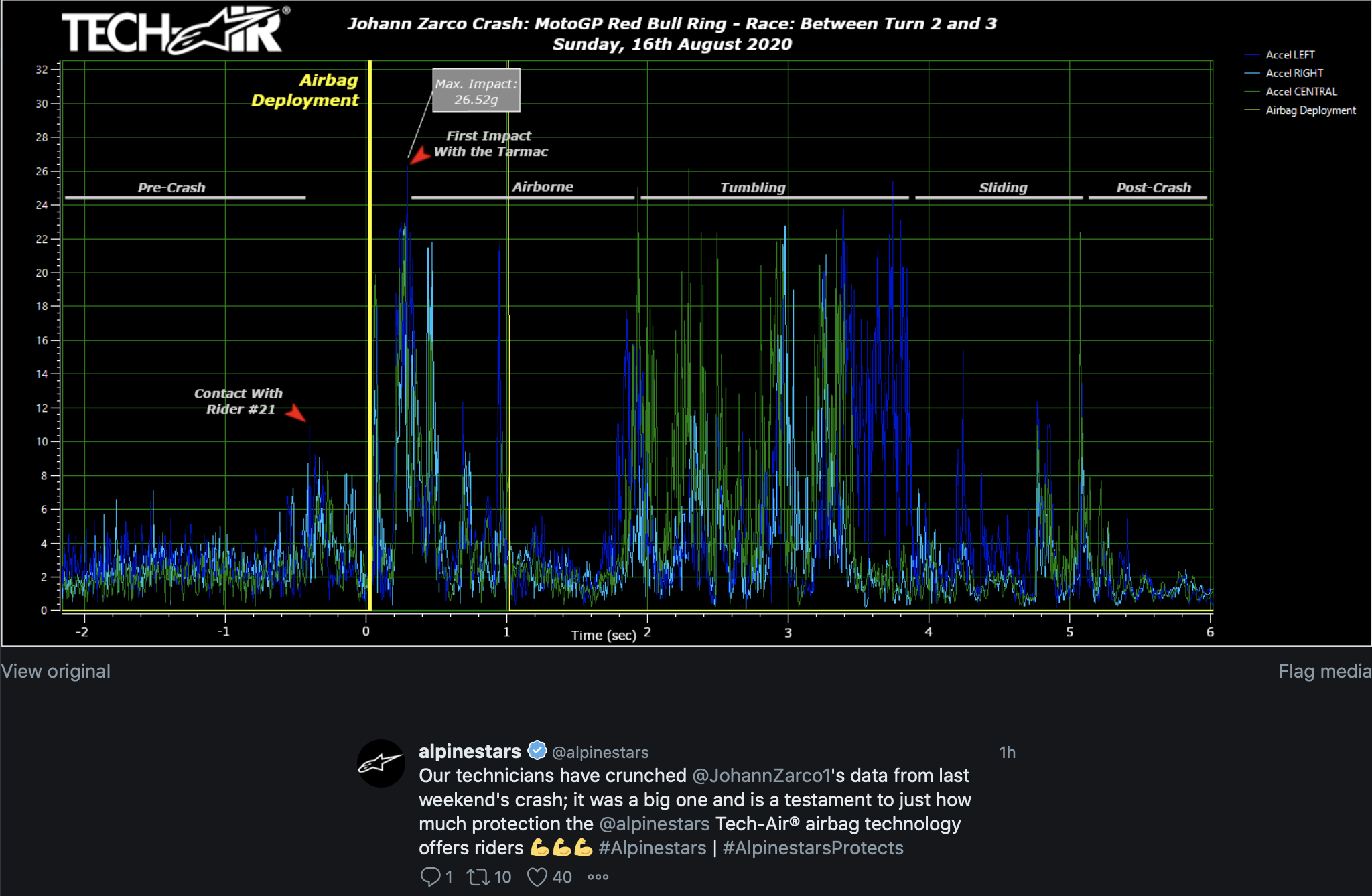Click the View original link
1372x896 pixels.
56,671
